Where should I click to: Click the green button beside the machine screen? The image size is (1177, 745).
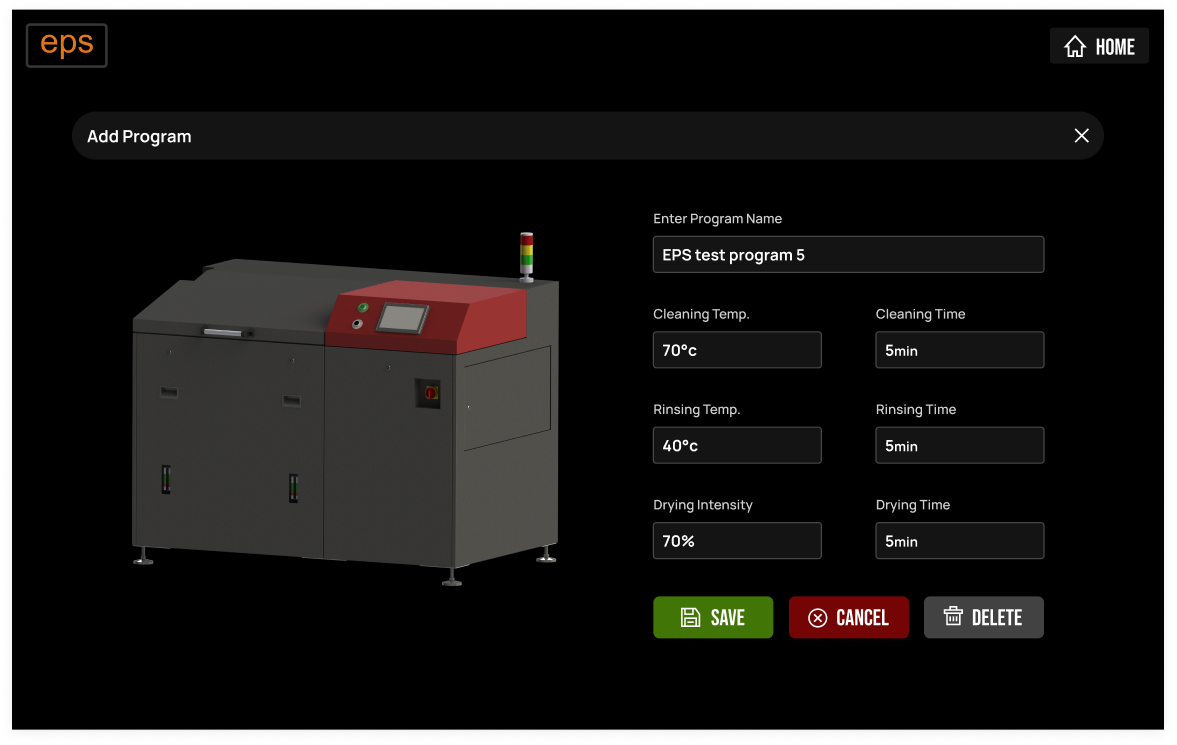click(x=363, y=308)
